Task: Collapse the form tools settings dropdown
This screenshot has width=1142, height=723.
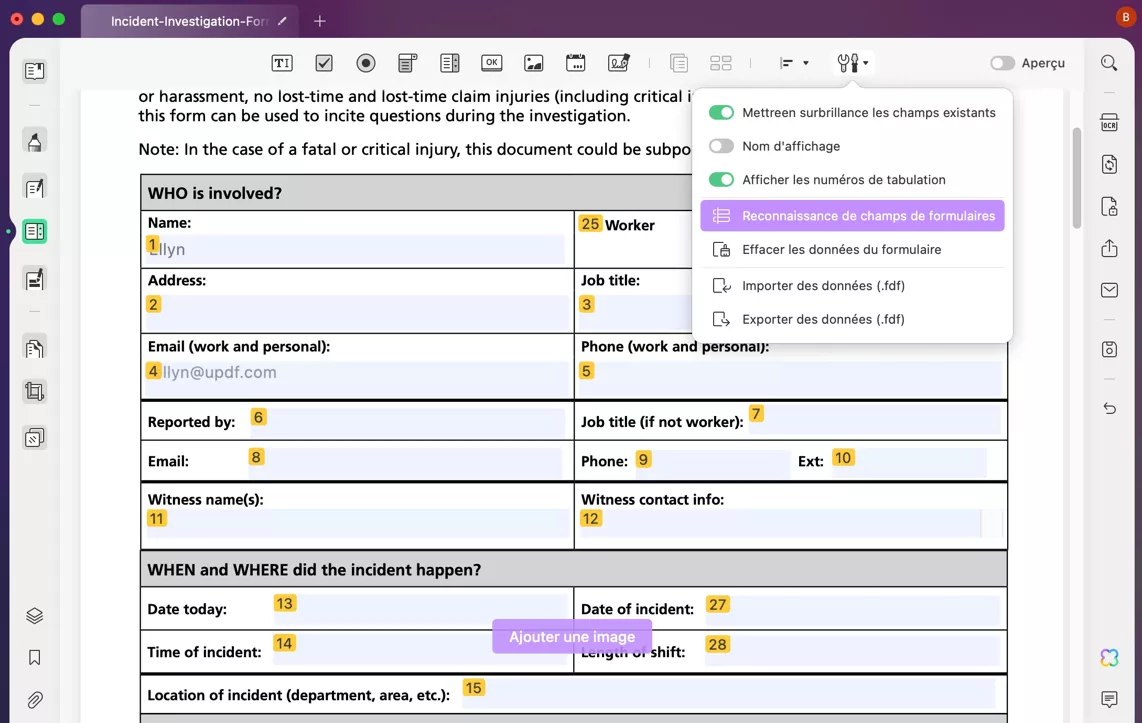Action: pos(852,63)
